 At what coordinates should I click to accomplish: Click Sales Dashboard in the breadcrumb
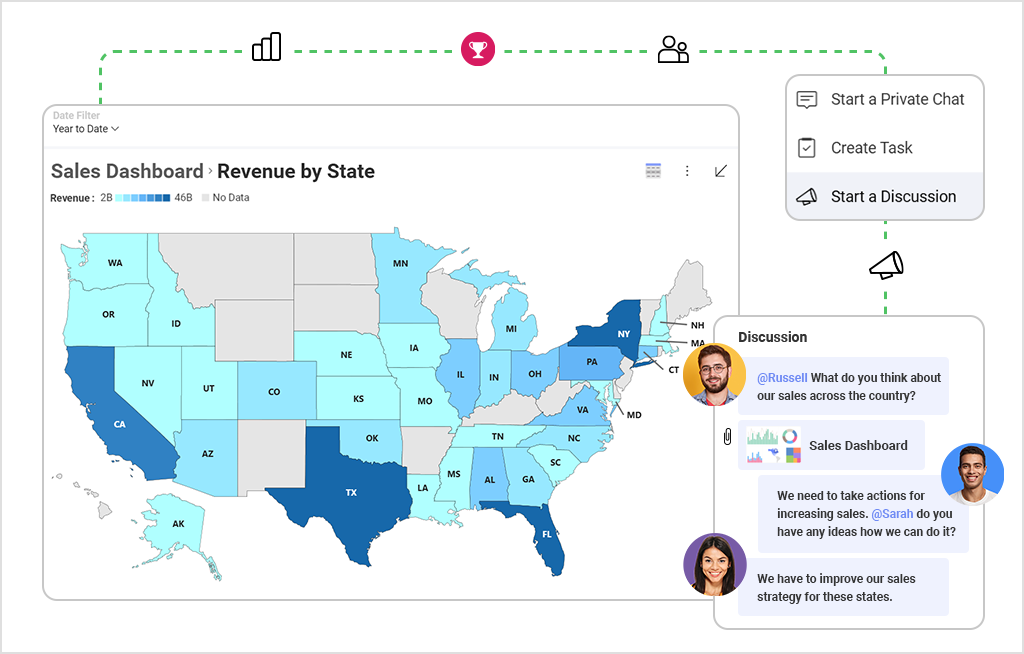(x=127, y=171)
